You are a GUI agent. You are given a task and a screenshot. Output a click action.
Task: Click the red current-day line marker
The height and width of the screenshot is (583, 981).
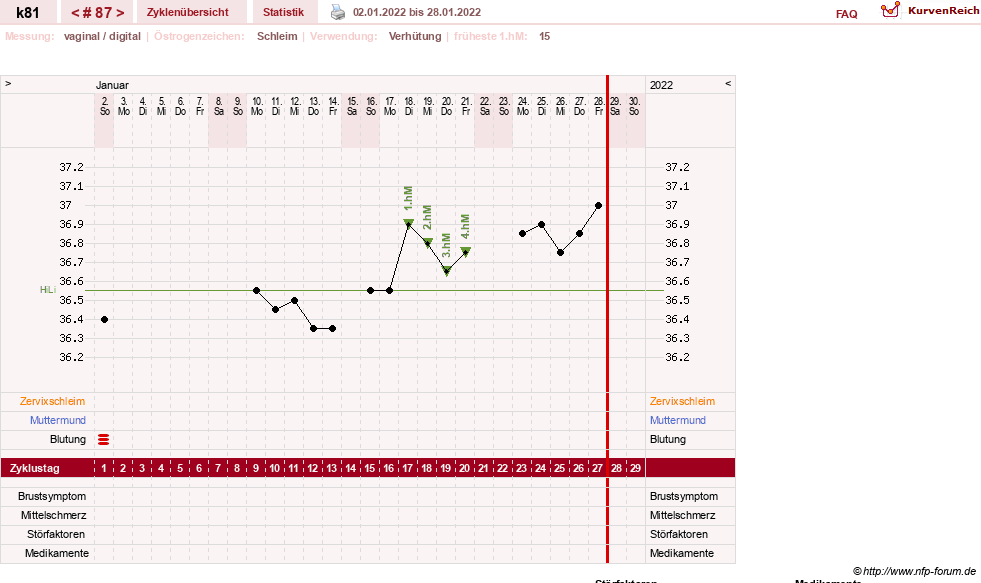pos(607,319)
